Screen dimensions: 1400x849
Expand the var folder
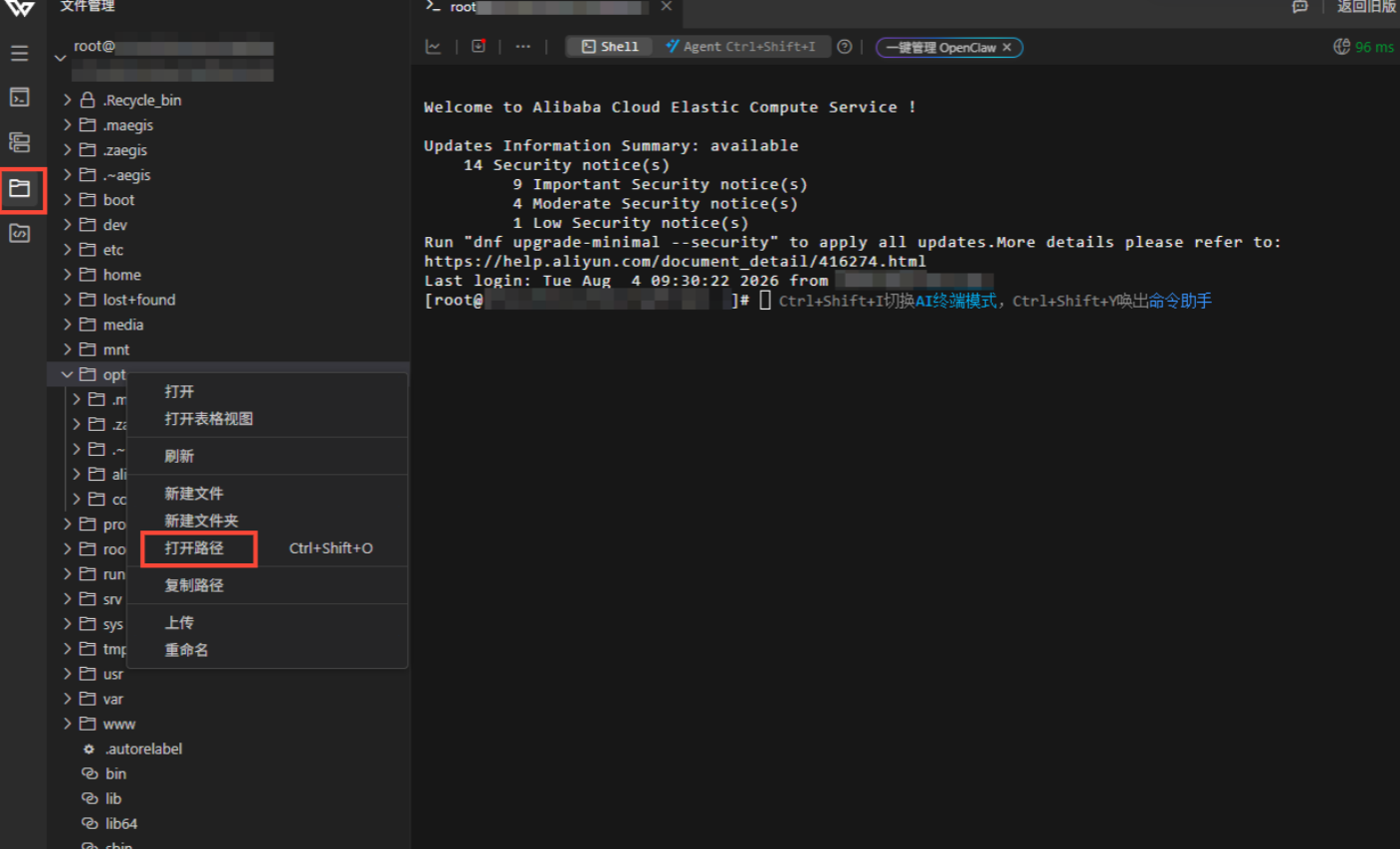[x=68, y=699]
